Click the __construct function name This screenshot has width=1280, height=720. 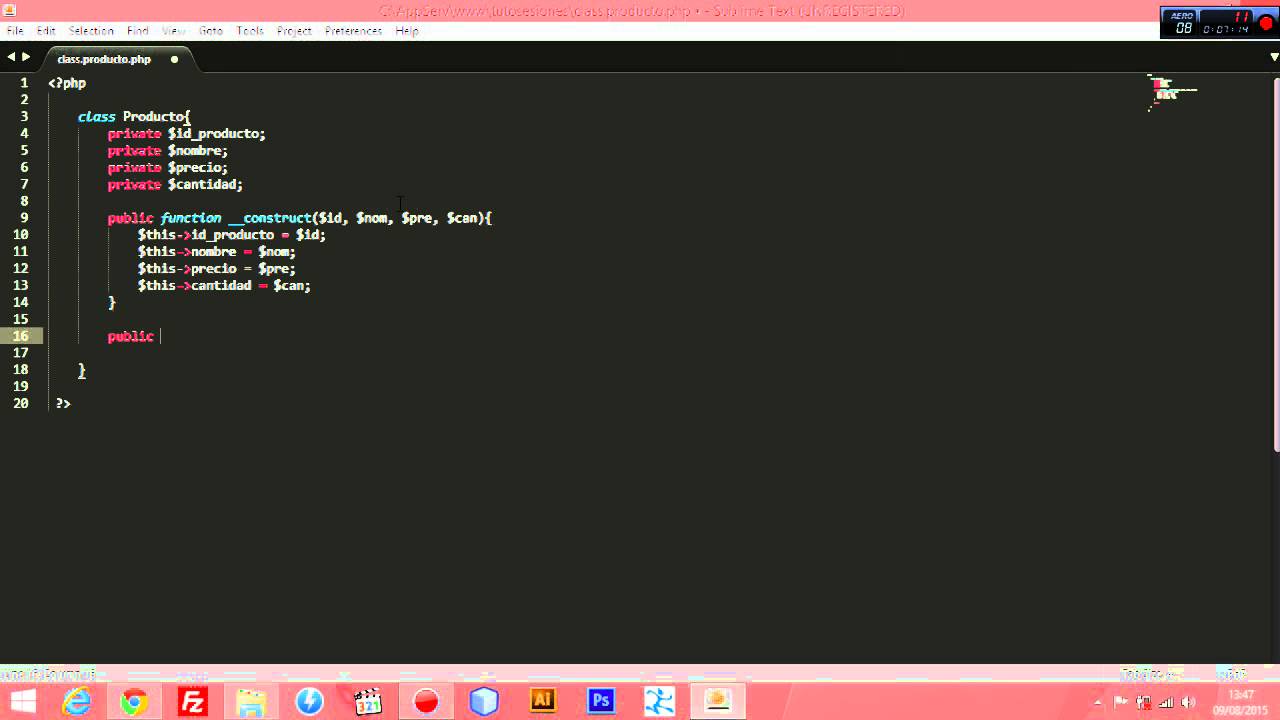click(270, 218)
